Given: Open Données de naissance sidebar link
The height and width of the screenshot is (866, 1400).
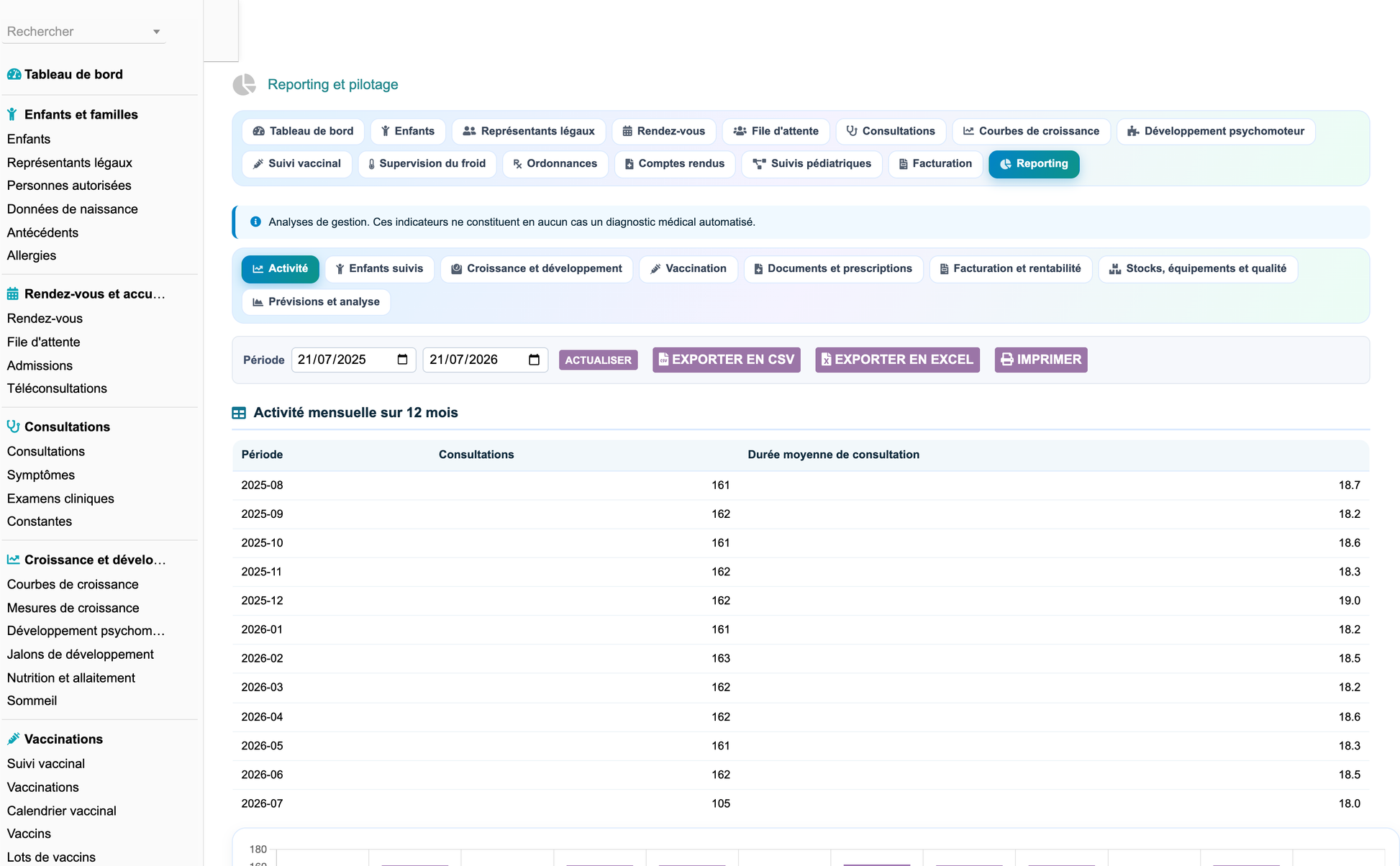Looking at the screenshot, I should click(x=73, y=209).
